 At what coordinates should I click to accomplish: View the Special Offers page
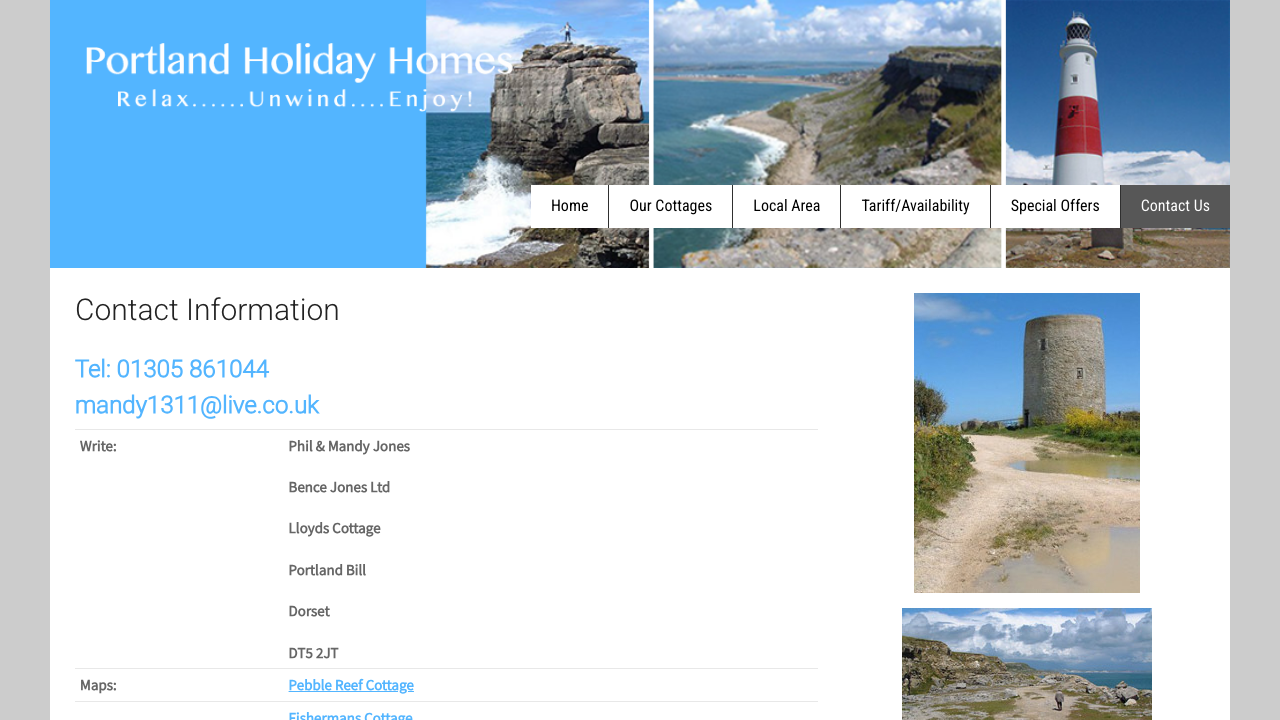(1055, 206)
